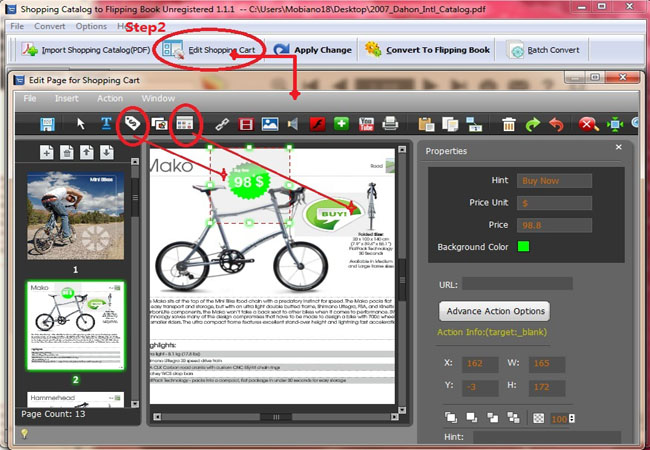The width and height of the screenshot is (650, 450).
Task: Open the Convert menu in main window
Action: [x=50, y=26]
